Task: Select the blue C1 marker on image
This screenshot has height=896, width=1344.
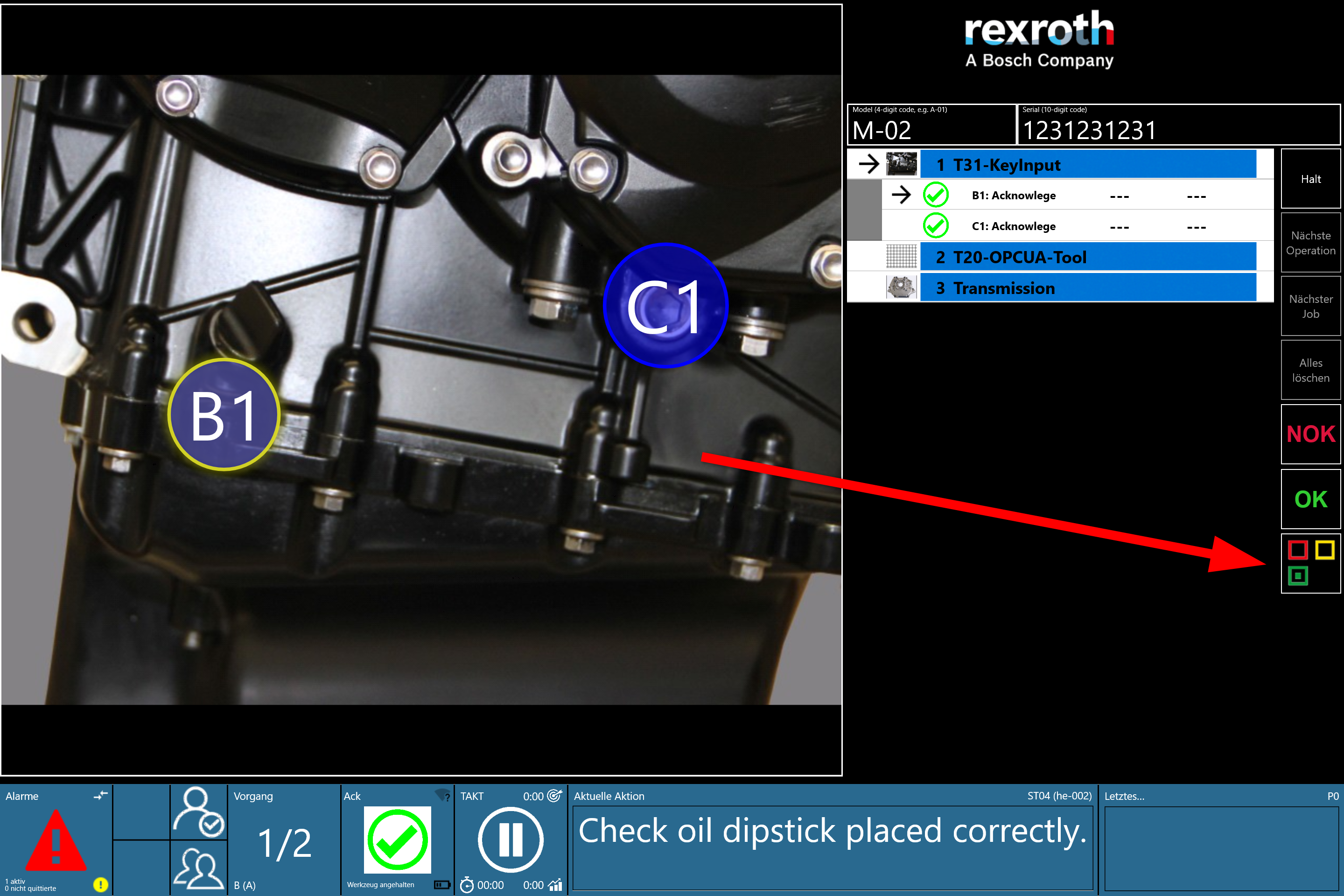Action: coord(665,306)
